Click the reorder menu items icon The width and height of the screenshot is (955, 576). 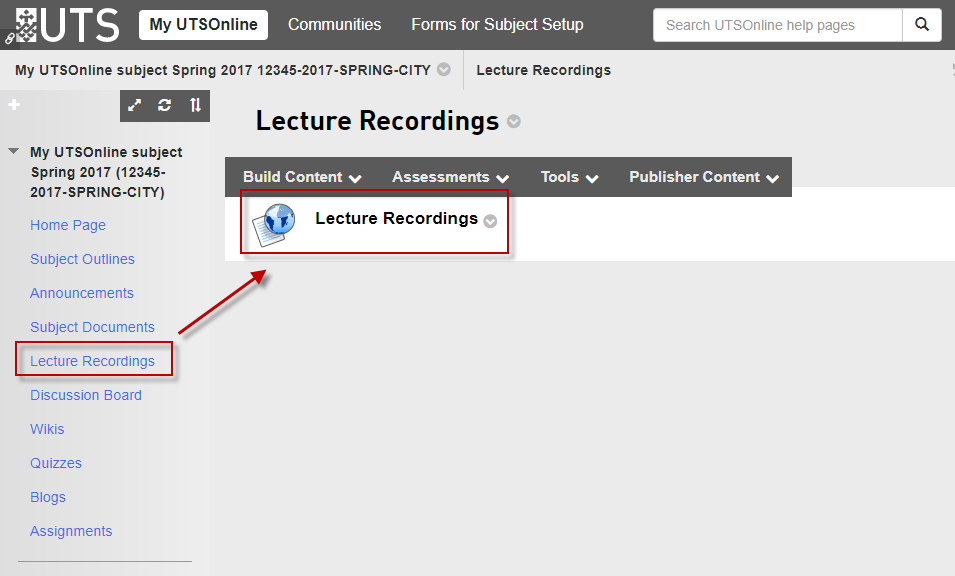195,105
